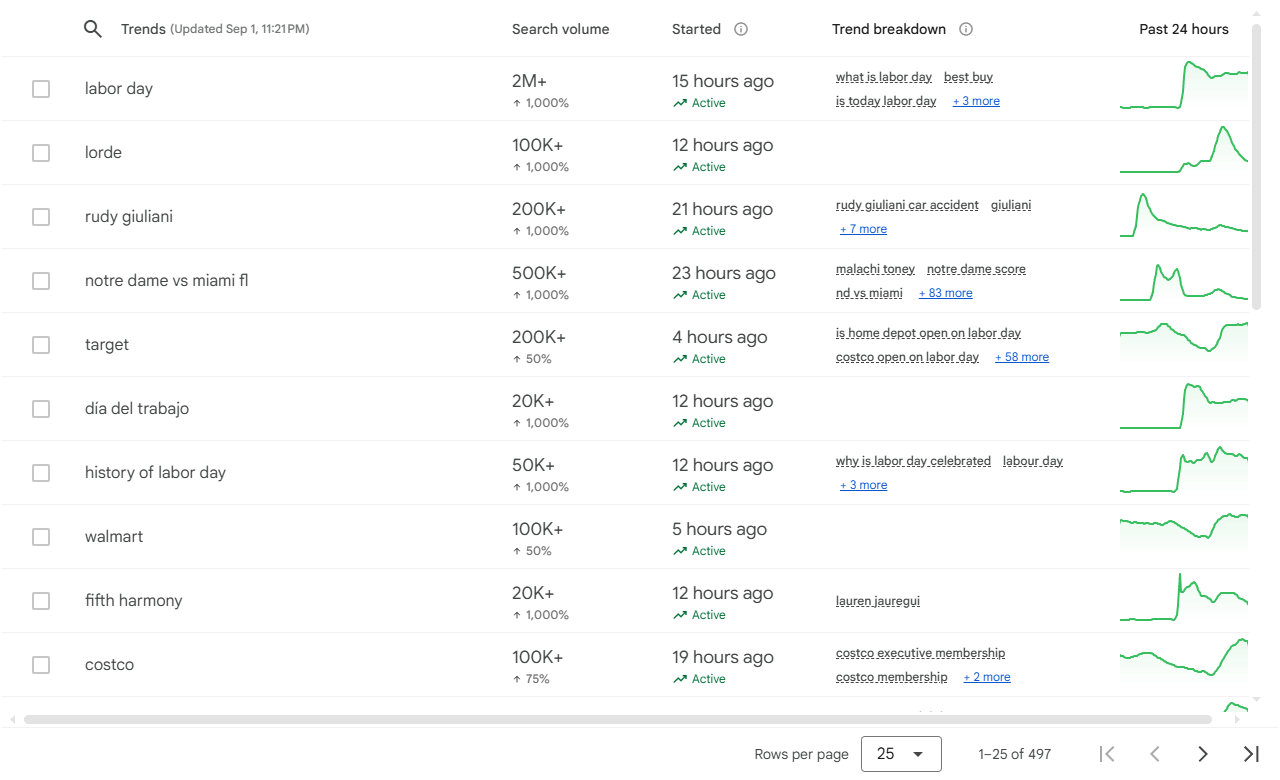The image size is (1280, 780).
Task: Click '23 hours ago' started time
Action: pos(724,273)
